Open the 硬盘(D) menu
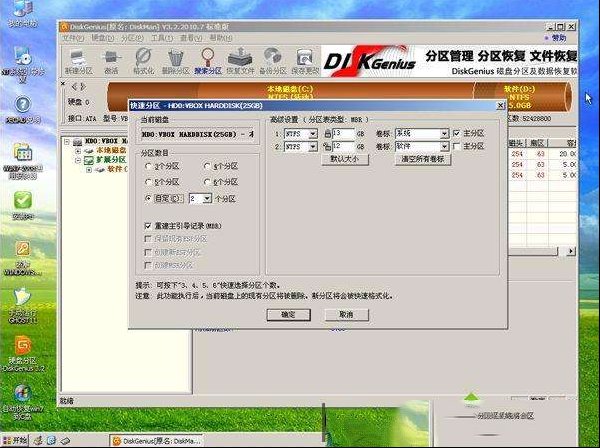Image resolution: width=600 pixels, height=448 pixels. (x=102, y=38)
